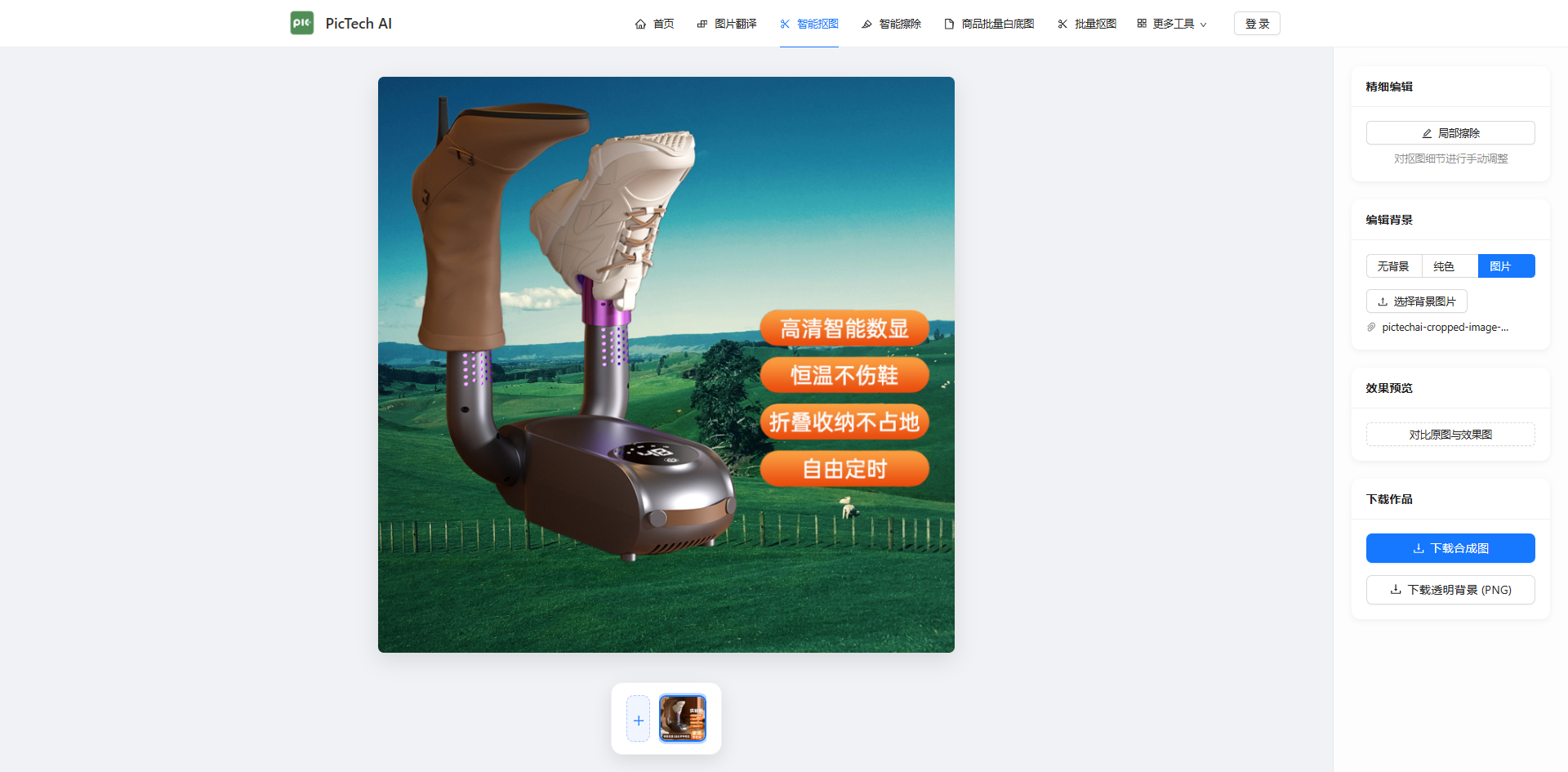Open the 智能擦除 smart erase tool
This screenshot has width=1568, height=772.
pyautogui.click(x=891, y=24)
